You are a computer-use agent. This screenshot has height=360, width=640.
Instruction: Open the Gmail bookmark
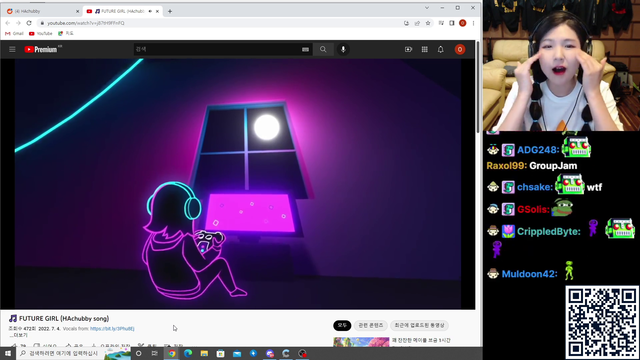14,33
